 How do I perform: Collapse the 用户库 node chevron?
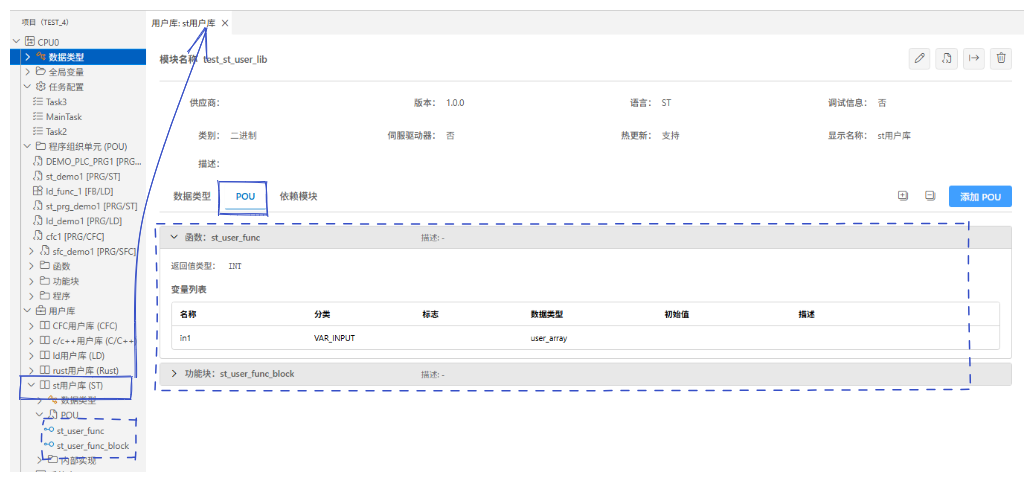[x=28, y=311]
